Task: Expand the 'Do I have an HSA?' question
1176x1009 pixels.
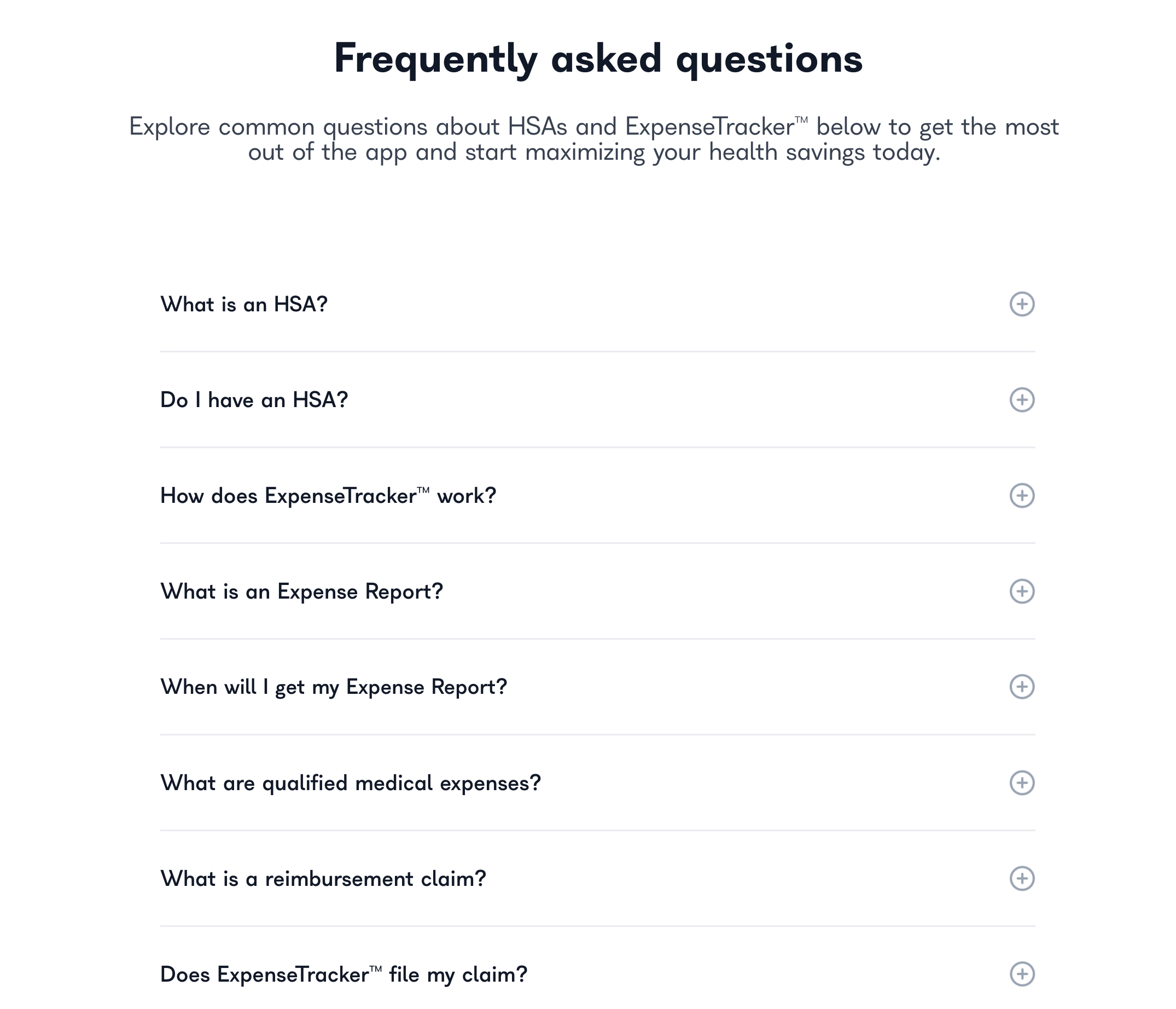Action: click(x=254, y=400)
